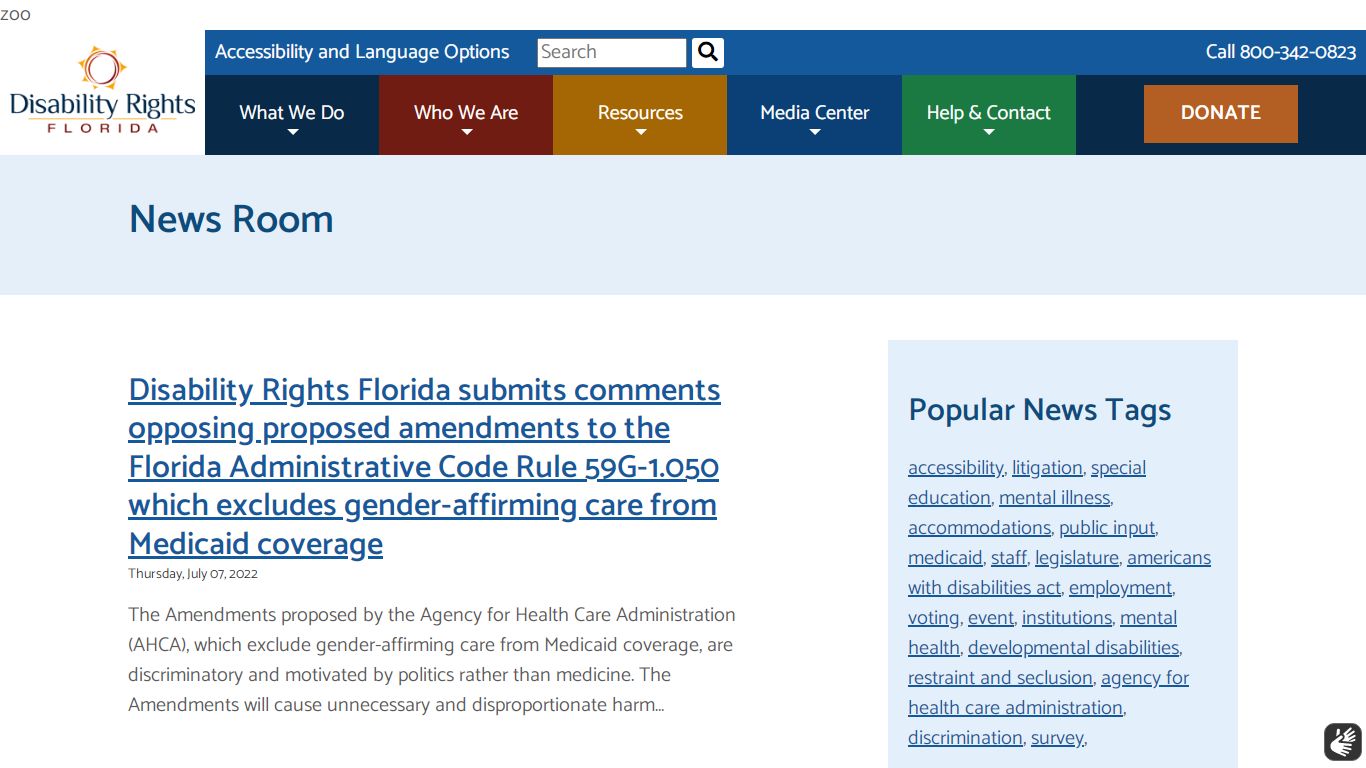Focus the Search input field

tap(612, 52)
